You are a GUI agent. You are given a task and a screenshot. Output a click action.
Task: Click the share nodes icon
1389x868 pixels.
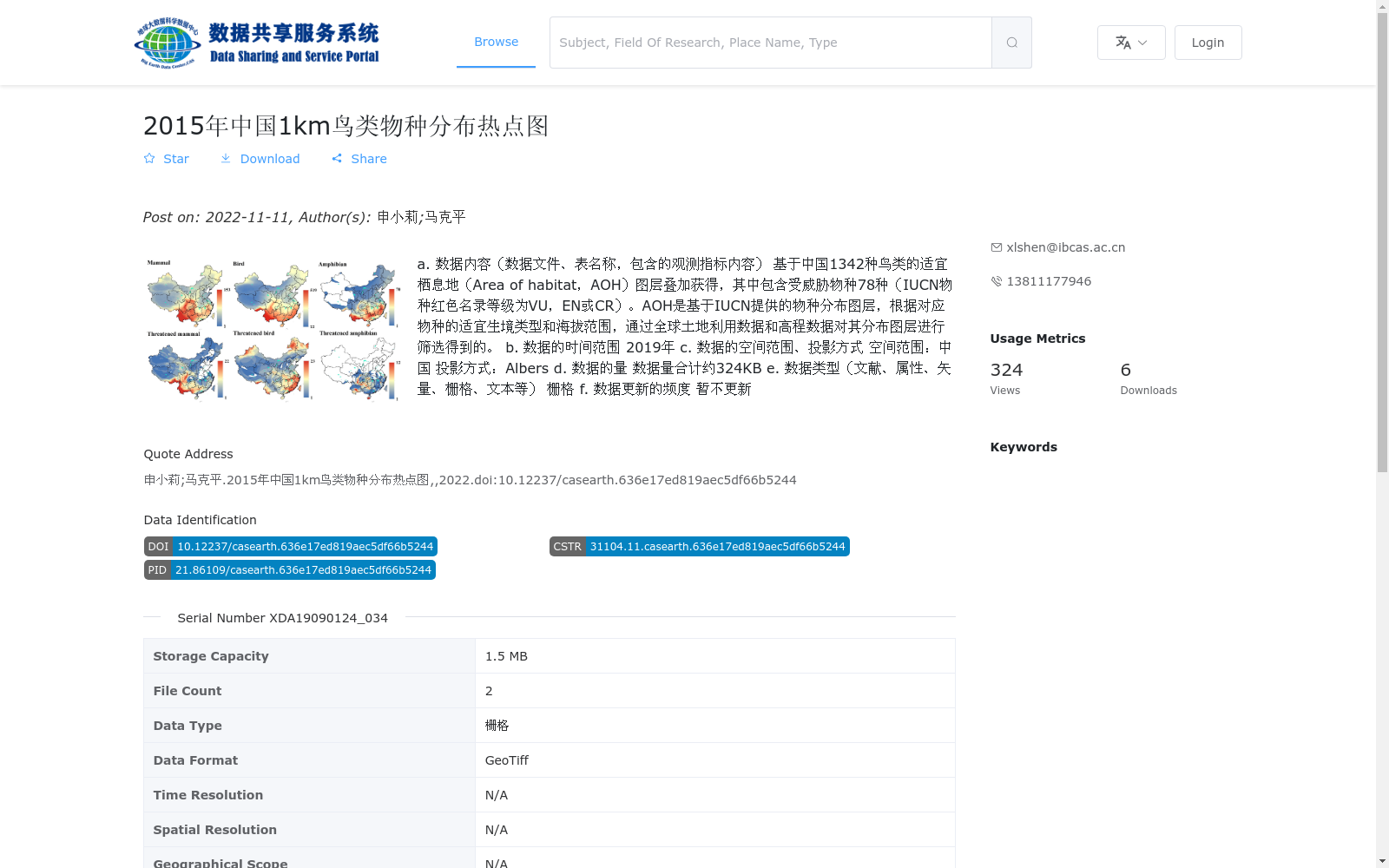pos(337,159)
